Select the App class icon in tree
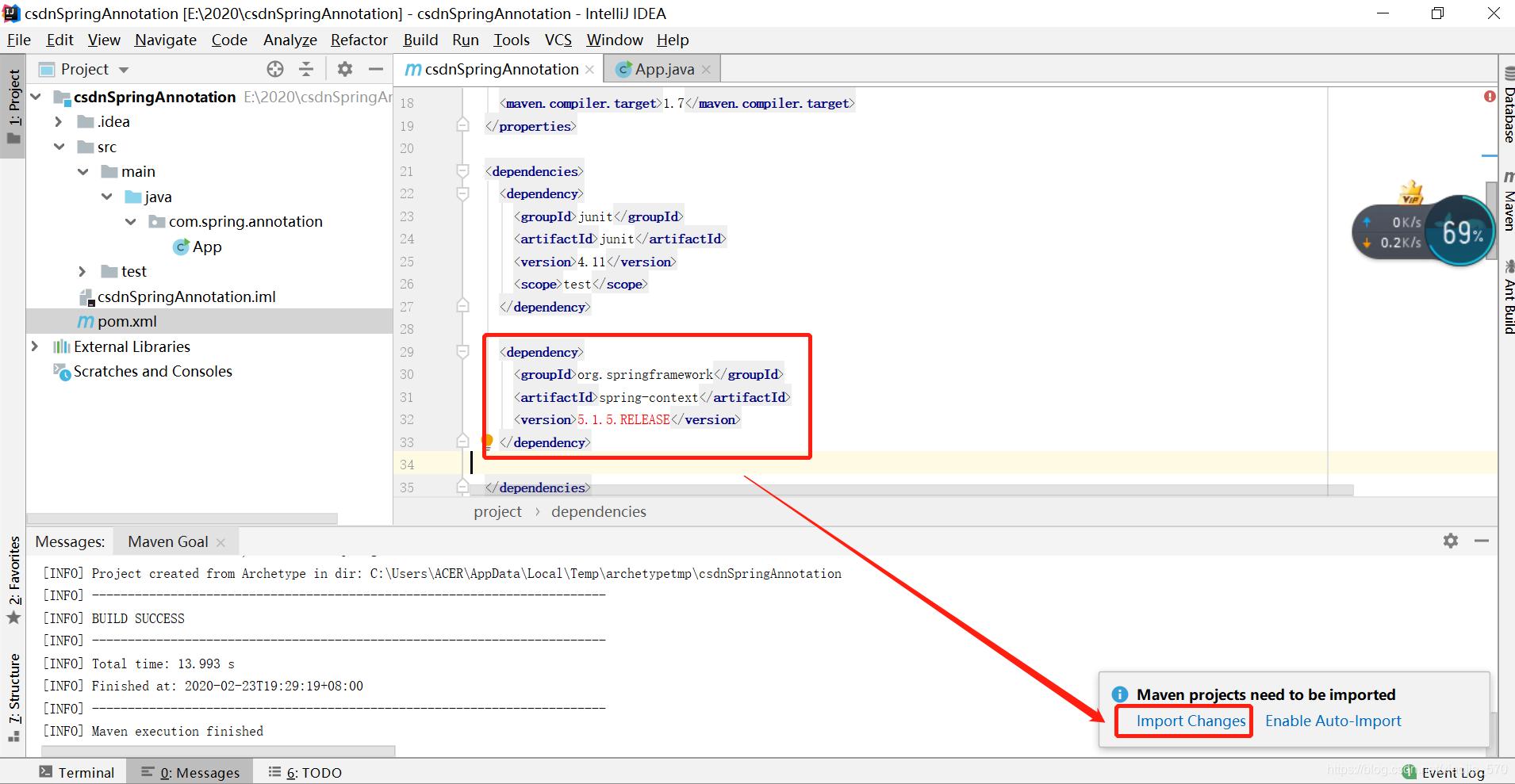The height and width of the screenshot is (784, 1515). [x=181, y=247]
